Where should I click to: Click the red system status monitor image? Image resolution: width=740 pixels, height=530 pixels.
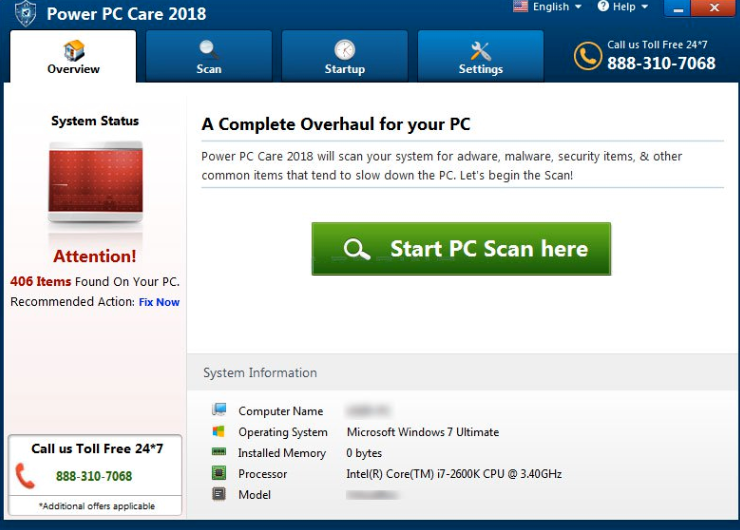tap(96, 184)
